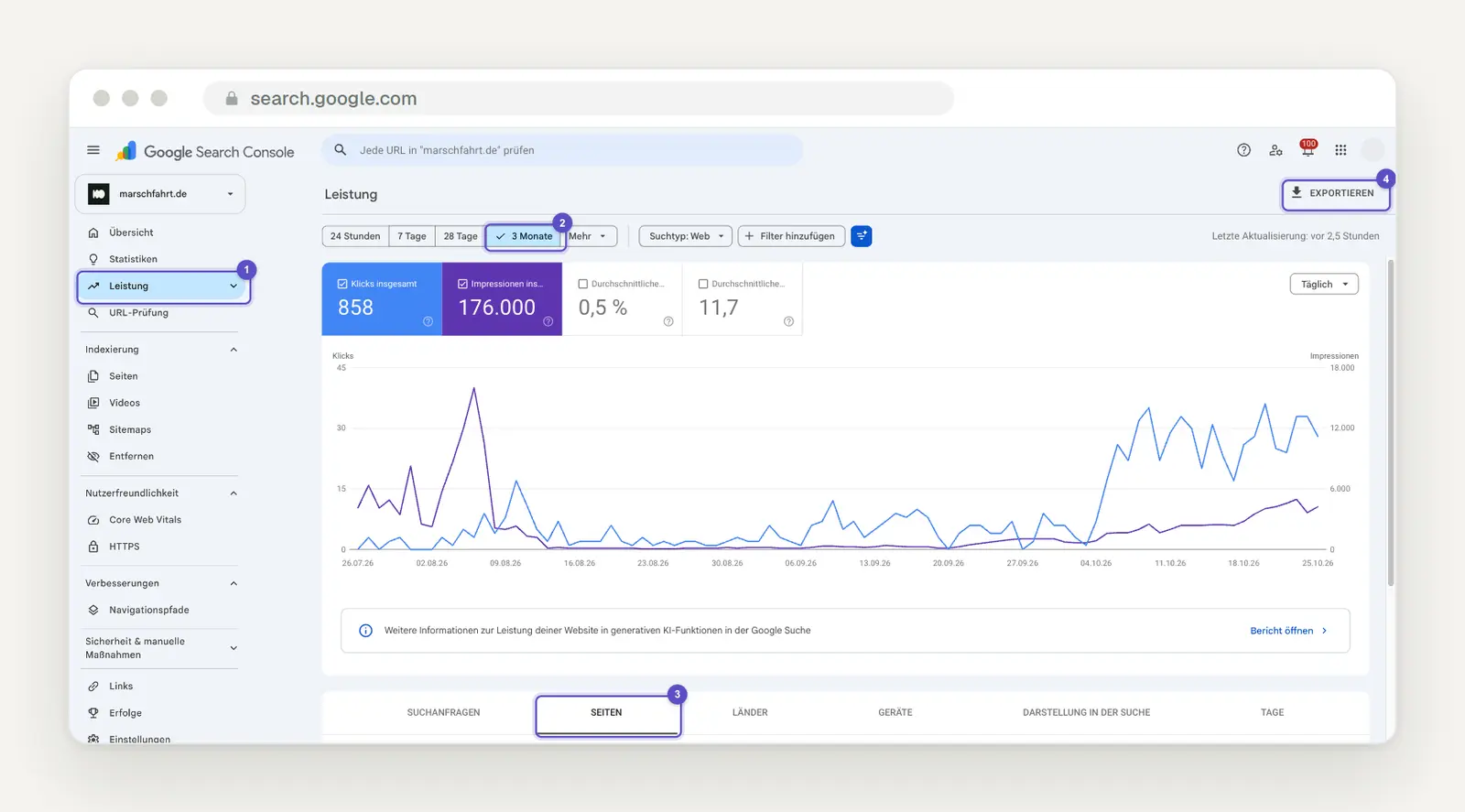The height and width of the screenshot is (812, 1465).
Task: Open the Mehr date range dropdown
Action: [590, 236]
